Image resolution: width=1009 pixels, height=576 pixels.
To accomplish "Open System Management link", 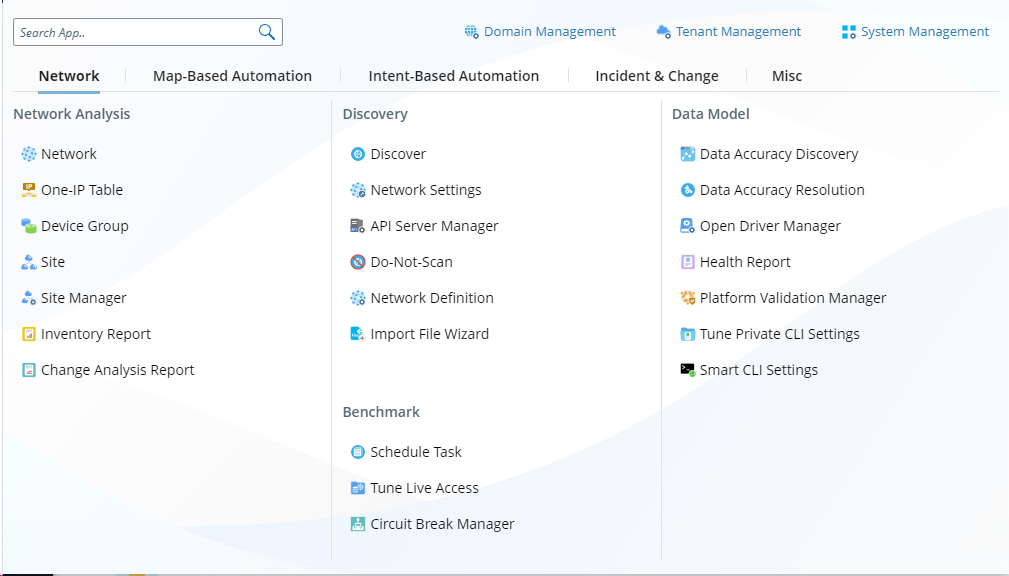I will point(924,32).
